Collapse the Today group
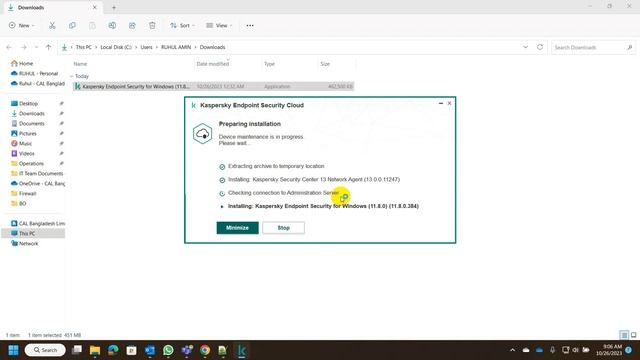Image resolution: width=640 pixels, height=360 pixels. (72, 76)
